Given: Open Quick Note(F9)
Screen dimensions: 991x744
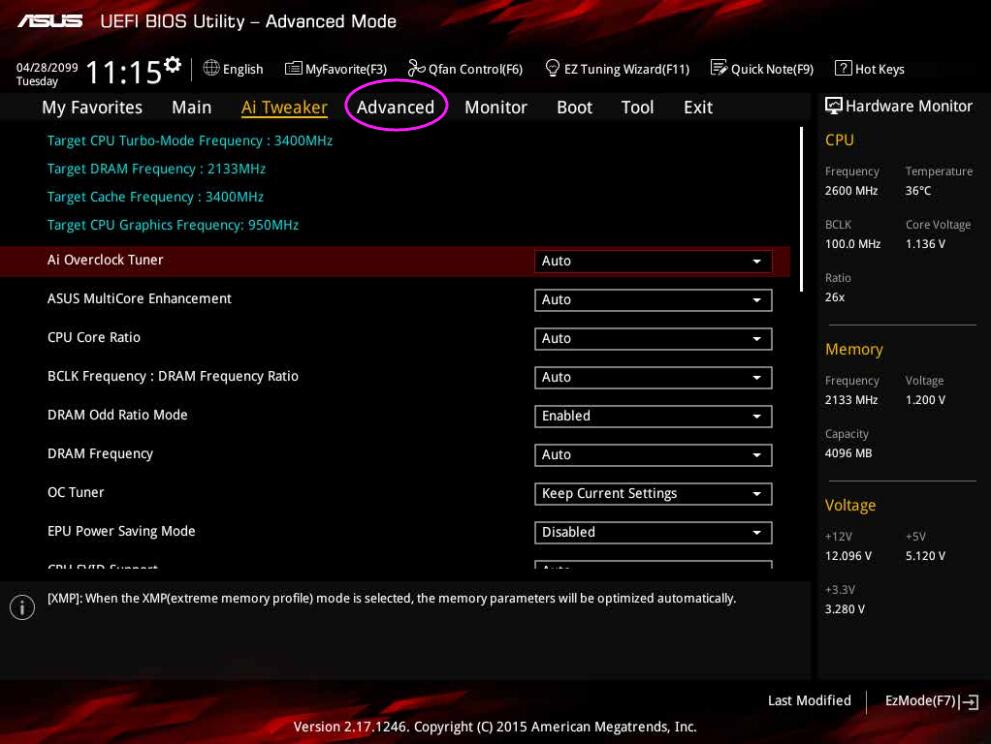Looking at the screenshot, I should click(x=762, y=68).
